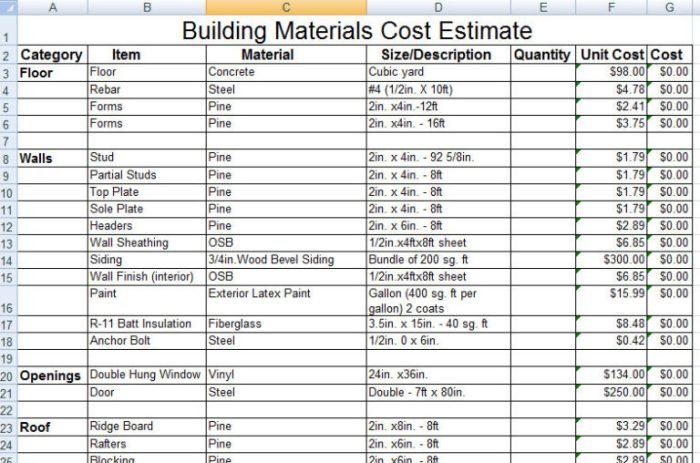Select row 7 header

pos(6,141)
